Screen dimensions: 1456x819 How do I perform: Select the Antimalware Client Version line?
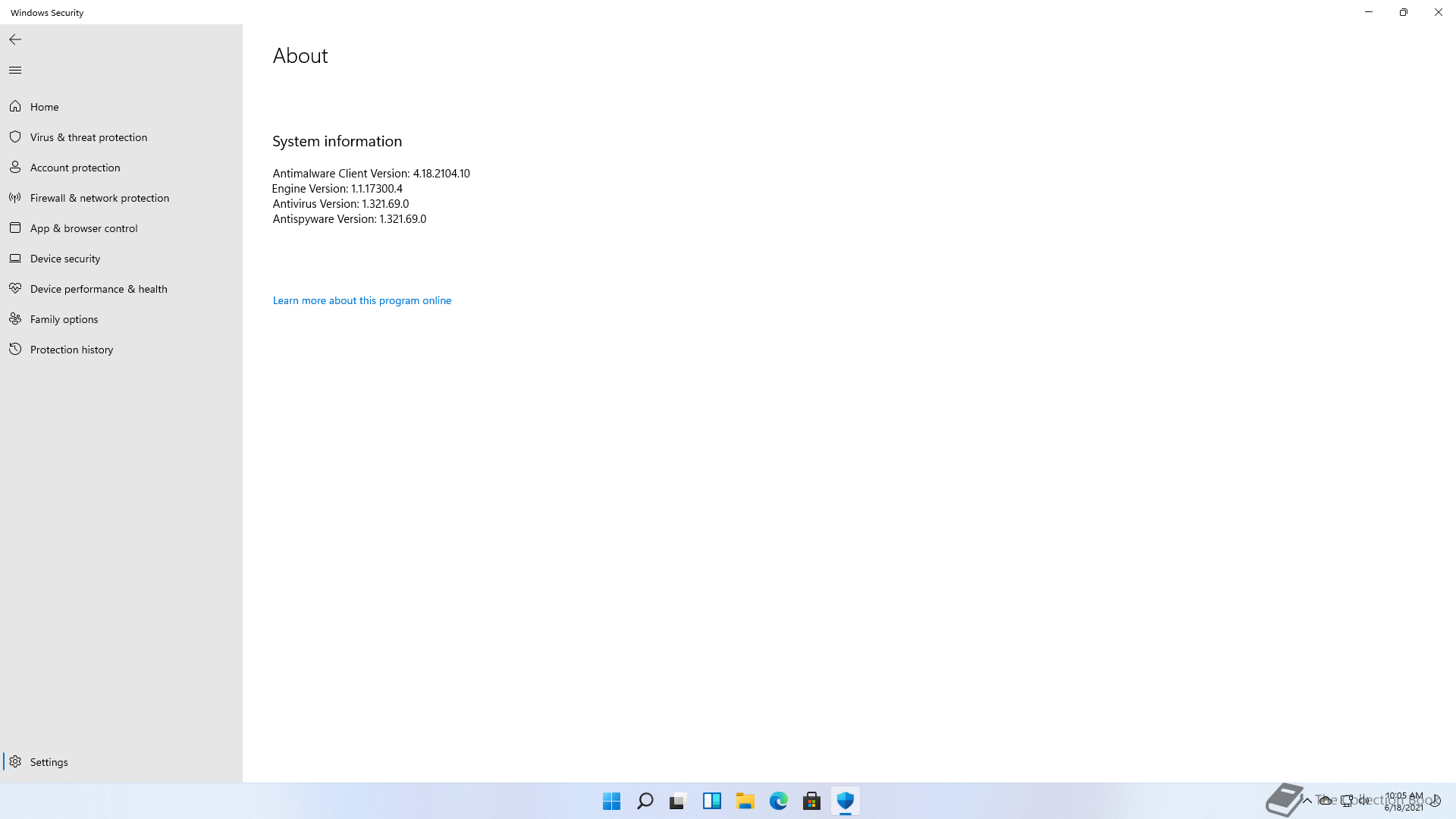[371, 174]
